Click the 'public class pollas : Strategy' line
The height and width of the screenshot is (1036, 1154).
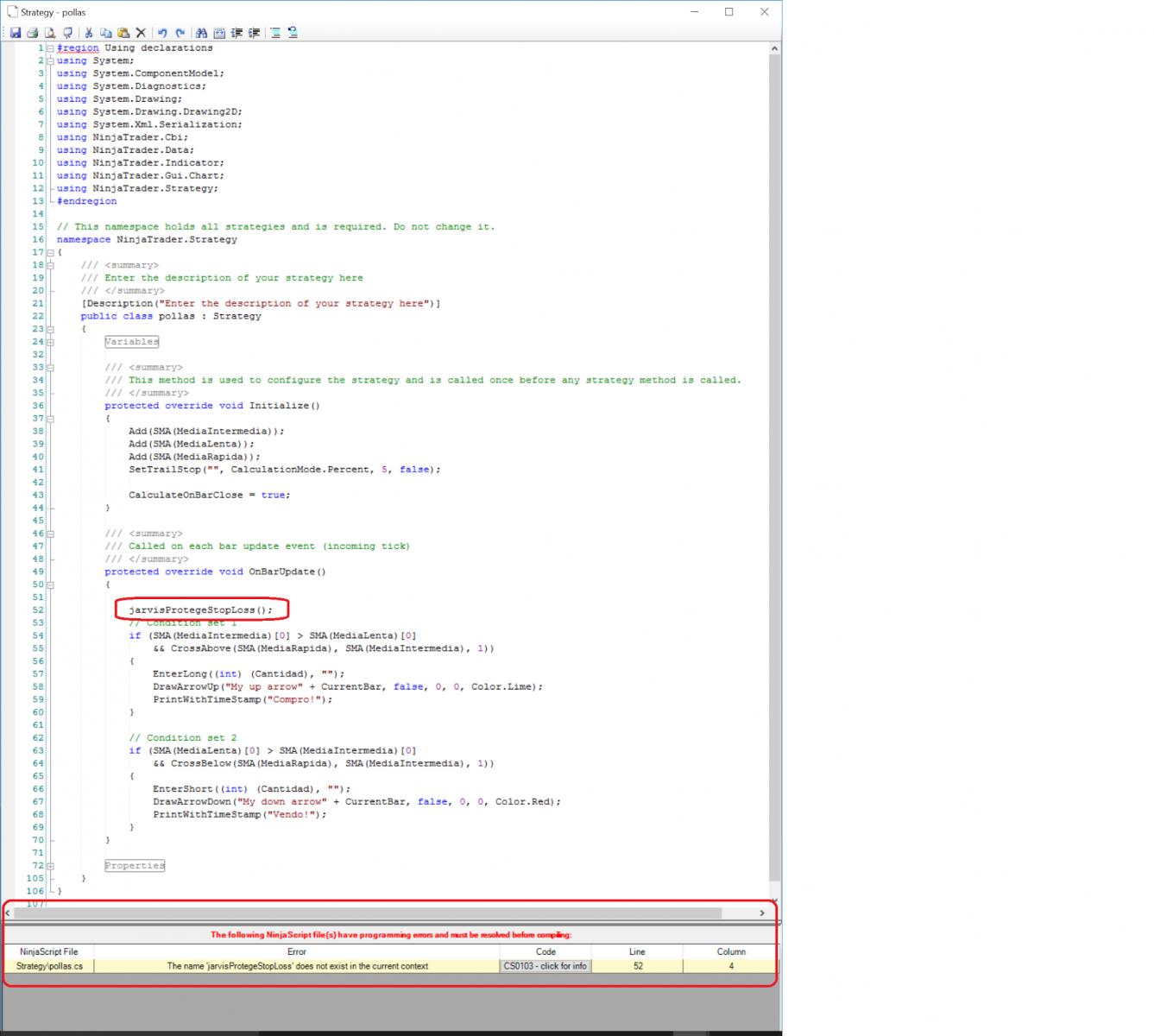tap(171, 317)
